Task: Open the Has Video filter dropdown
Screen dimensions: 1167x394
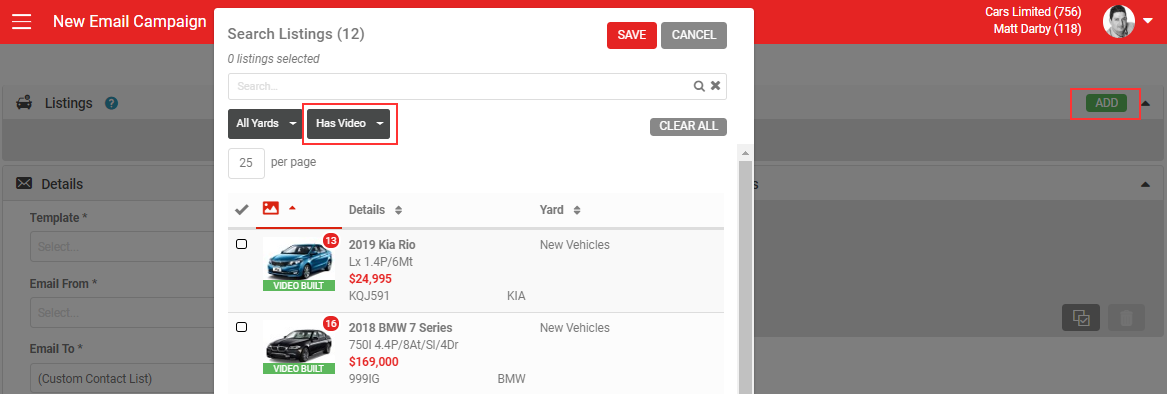Action: pos(348,124)
